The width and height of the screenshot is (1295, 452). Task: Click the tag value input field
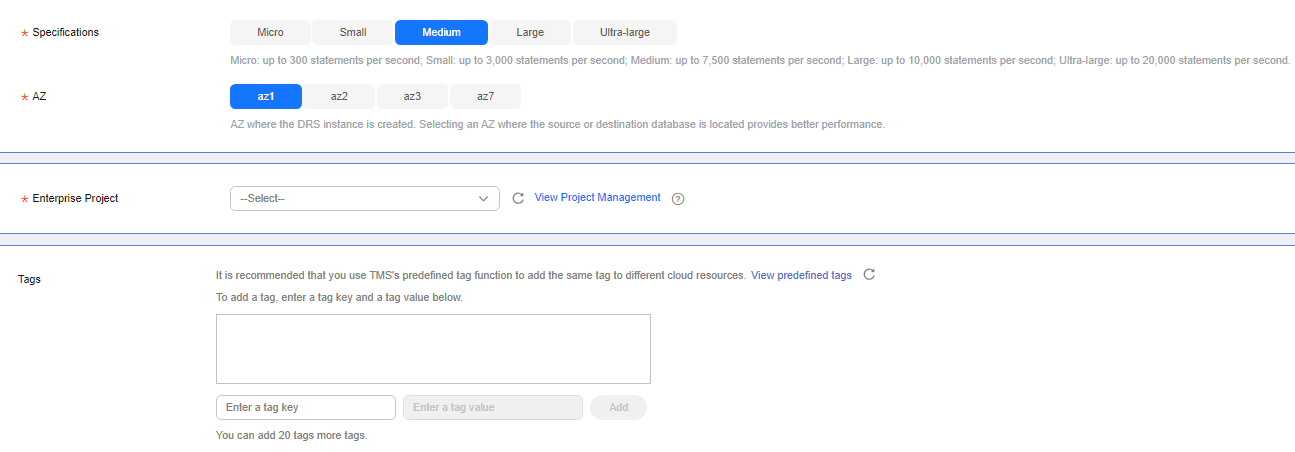point(492,407)
